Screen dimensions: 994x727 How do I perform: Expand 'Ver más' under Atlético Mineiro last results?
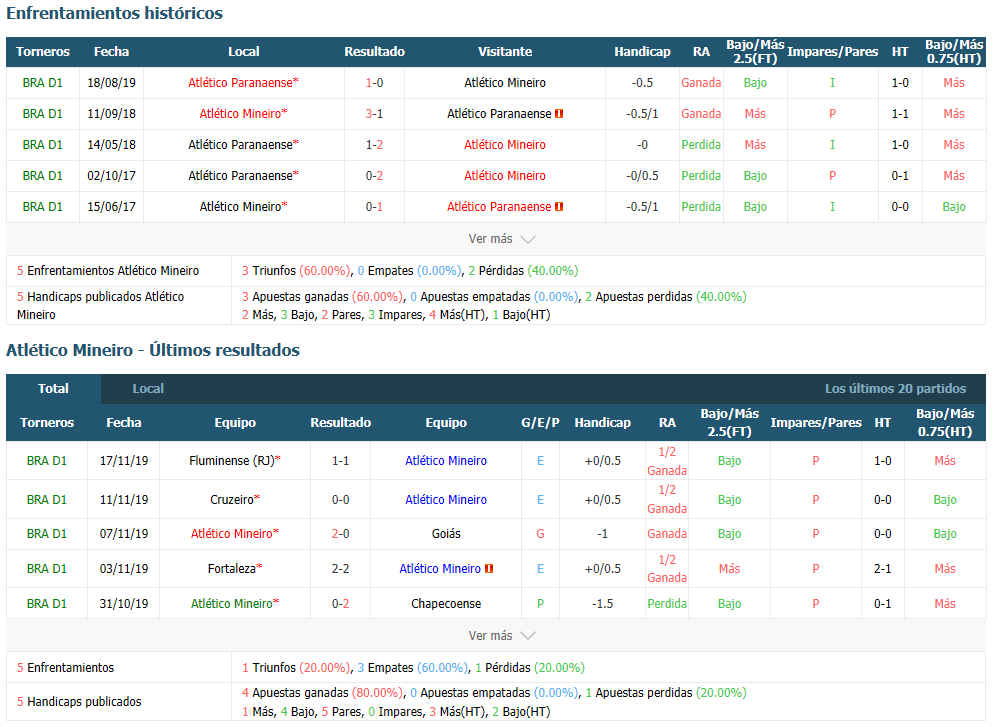pyautogui.click(x=501, y=635)
